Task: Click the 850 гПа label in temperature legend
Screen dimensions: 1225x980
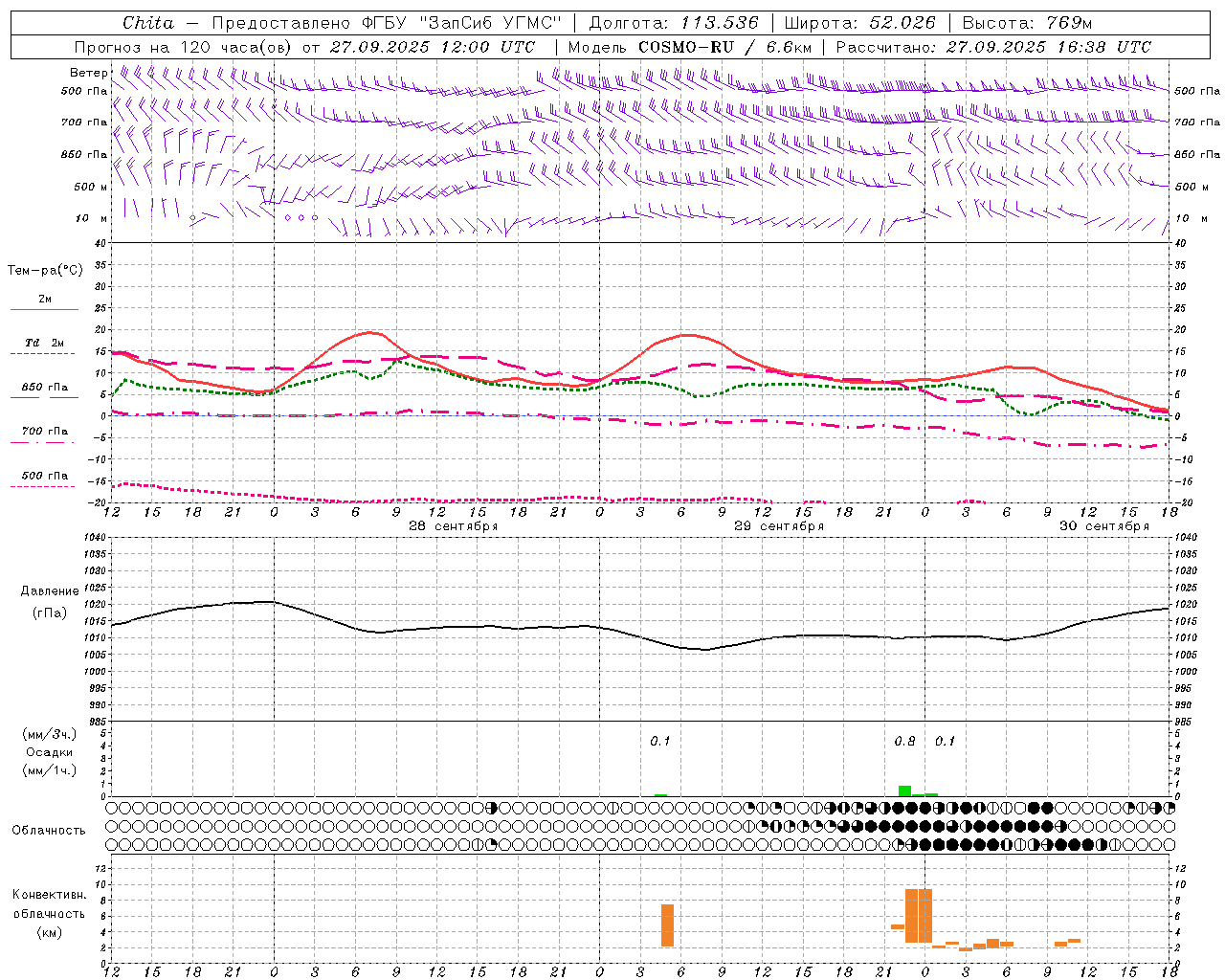Action: click(44, 388)
